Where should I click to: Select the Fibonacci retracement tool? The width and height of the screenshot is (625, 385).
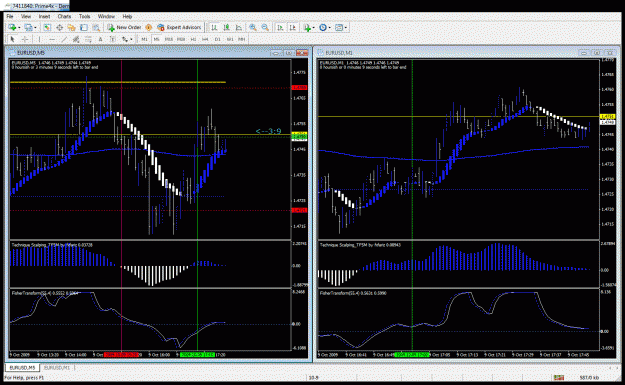pyautogui.click(x=88, y=39)
